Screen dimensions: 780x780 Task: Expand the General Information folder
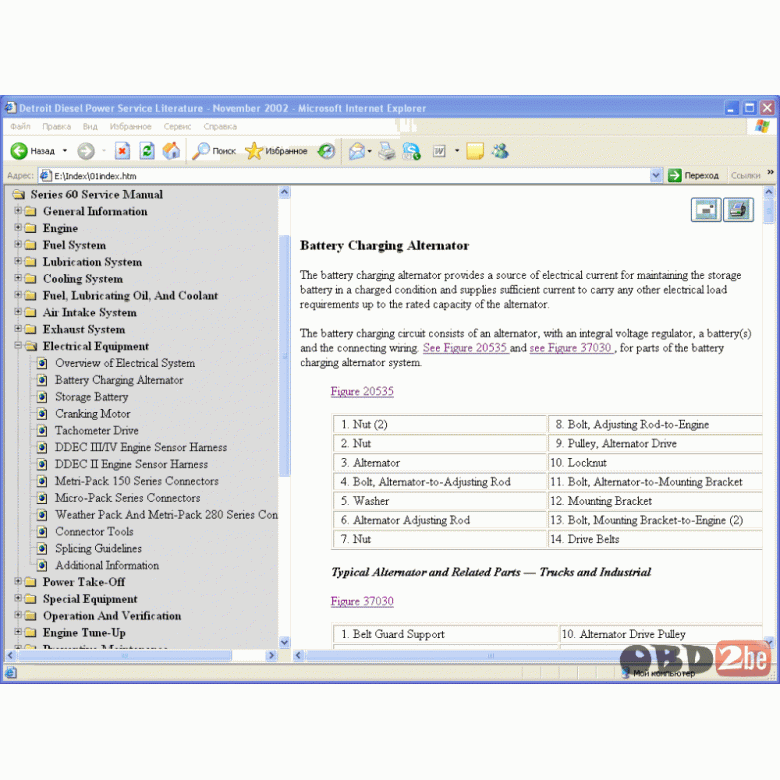18,211
